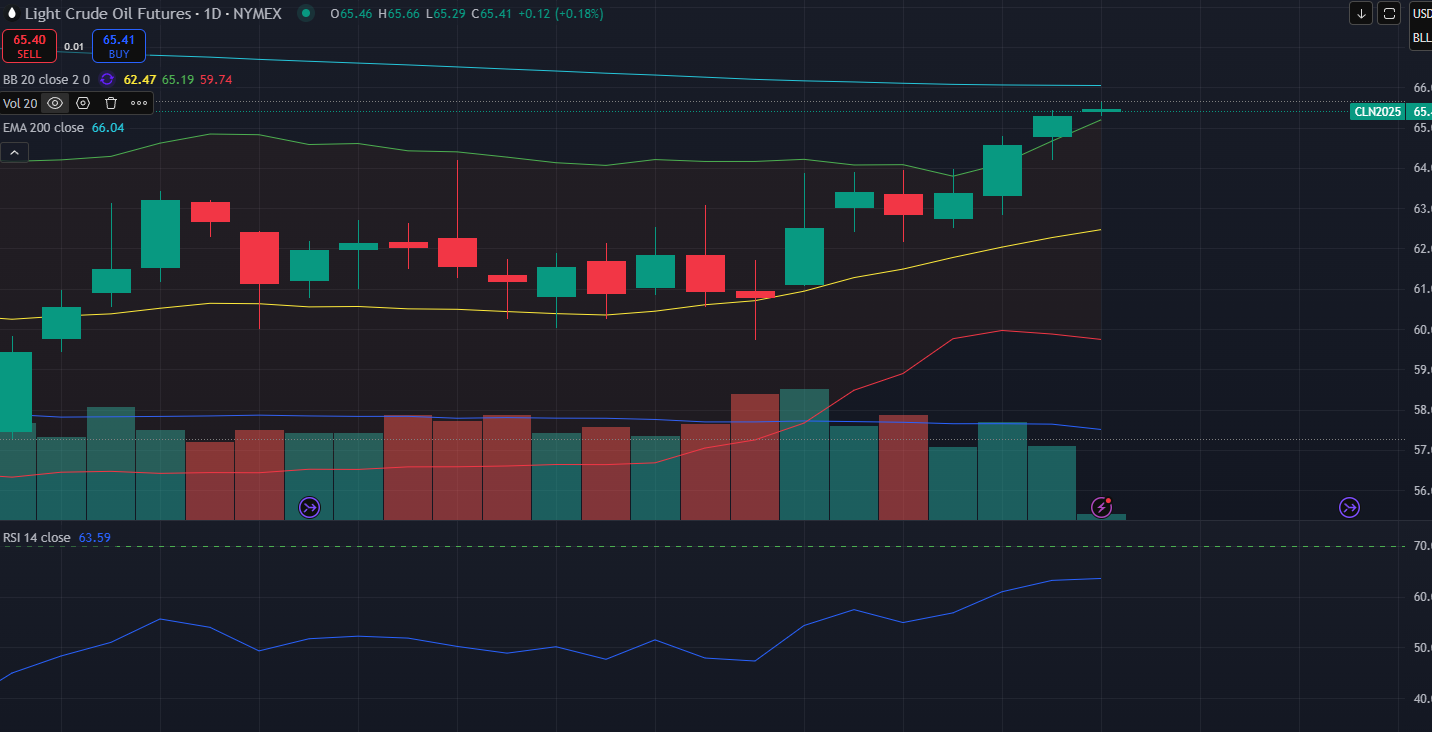This screenshot has width=1432, height=732.
Task: Toggle fullscreen chart view icon
Action: point(1388,13)
